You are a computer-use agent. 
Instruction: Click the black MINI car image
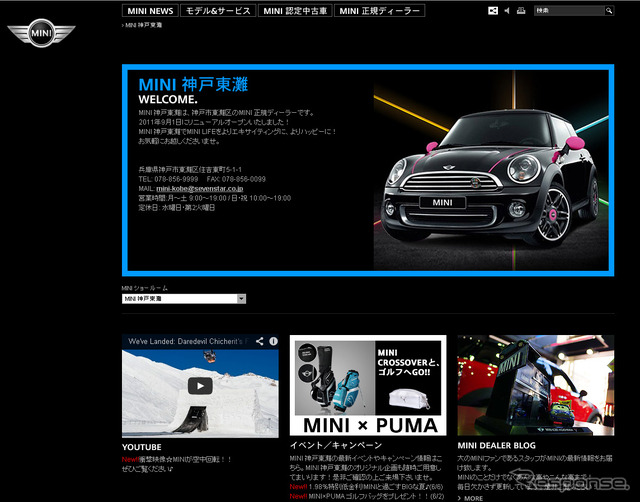(491, 171)
